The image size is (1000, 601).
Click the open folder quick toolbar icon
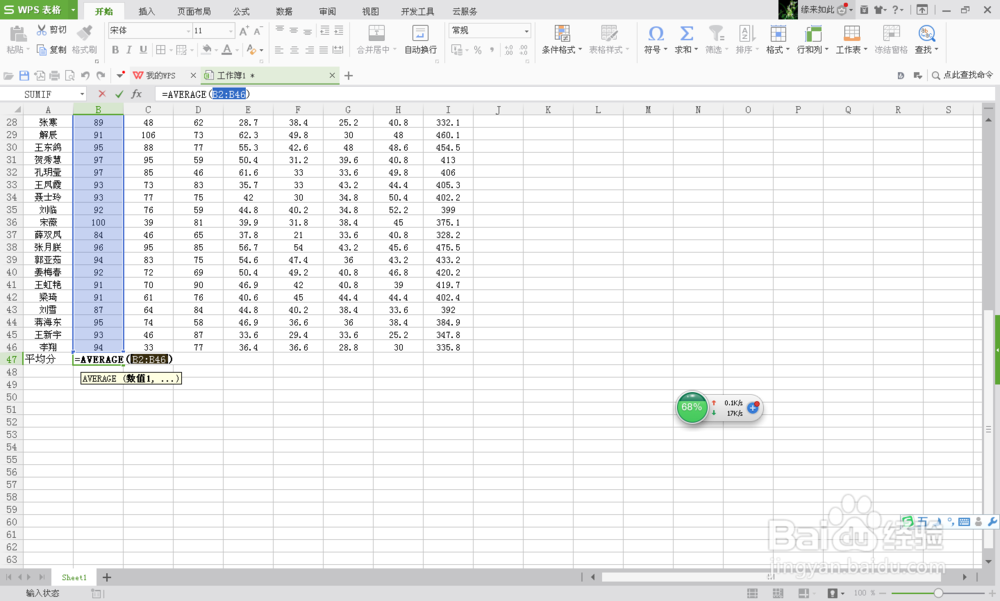click(9, 75)
